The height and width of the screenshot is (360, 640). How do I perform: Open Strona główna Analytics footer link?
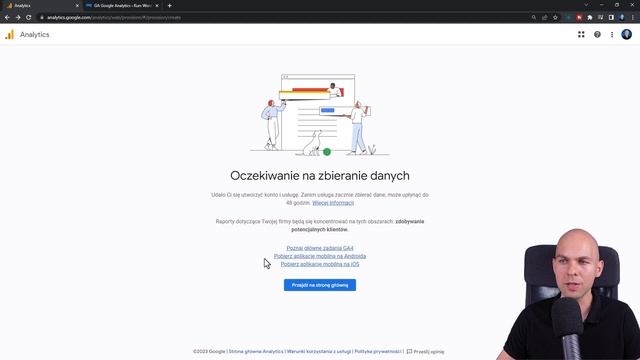(x=256, y=351)
